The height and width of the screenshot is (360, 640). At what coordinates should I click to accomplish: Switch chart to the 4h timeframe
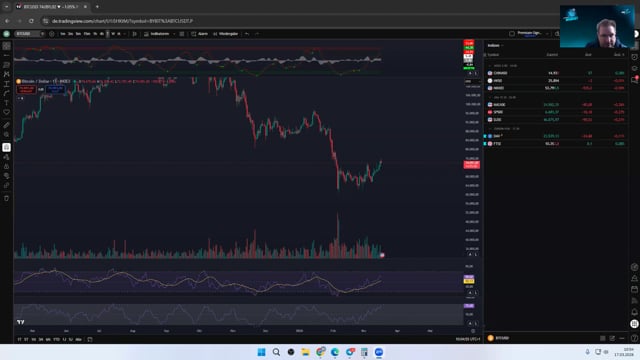pos(102,34)
